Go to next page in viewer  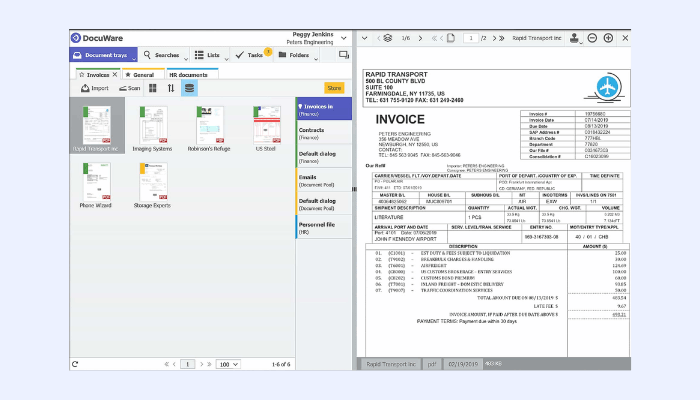click(494, 38)
